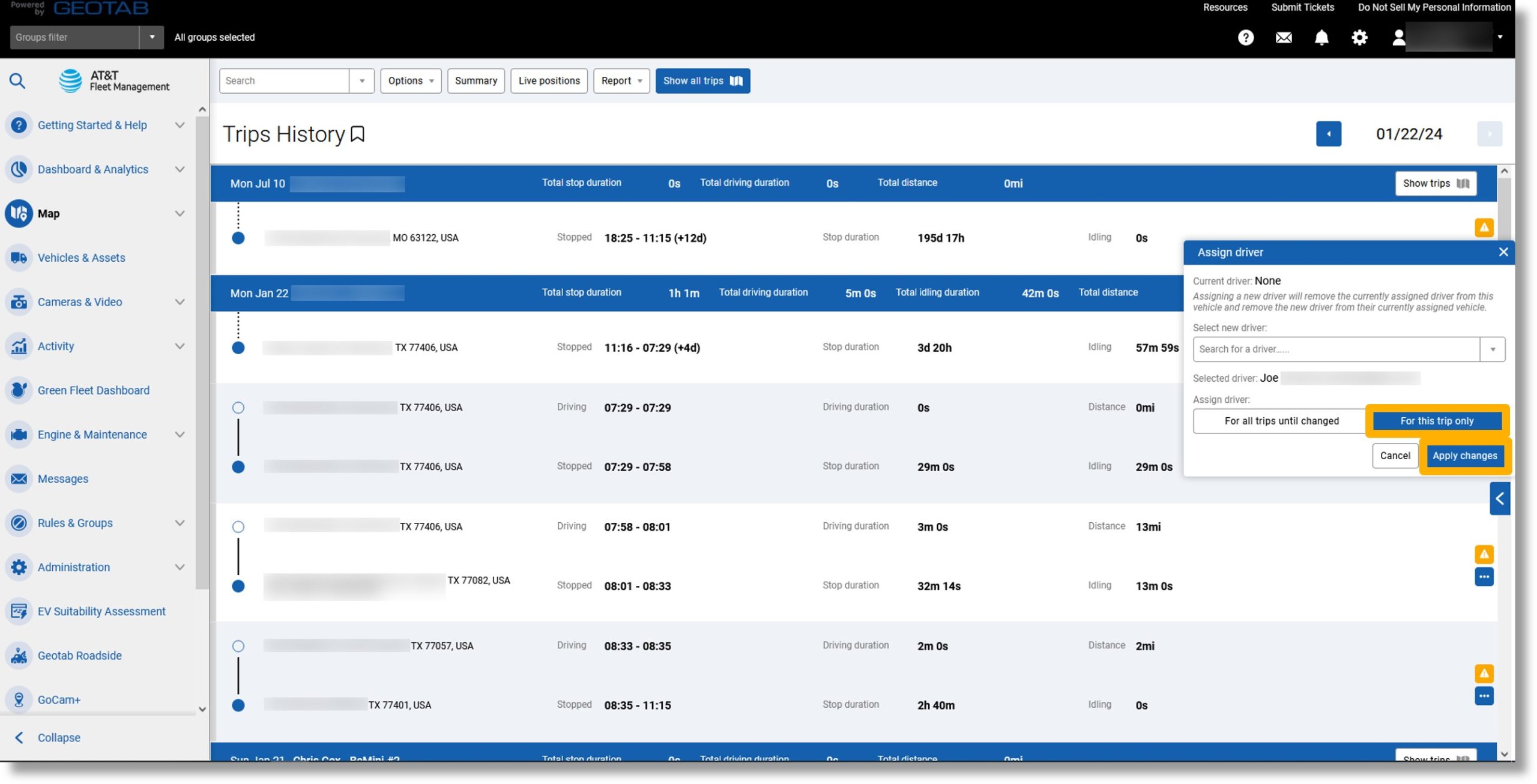Open the search box dropdown arrow
Viewport: 1537px width, 784px height.
pos(361,81)
